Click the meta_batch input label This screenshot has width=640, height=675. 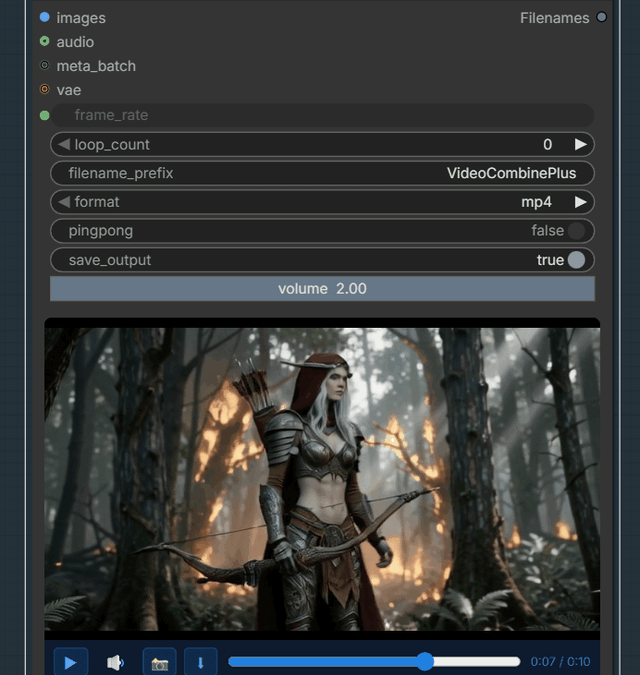coord(96,66)
